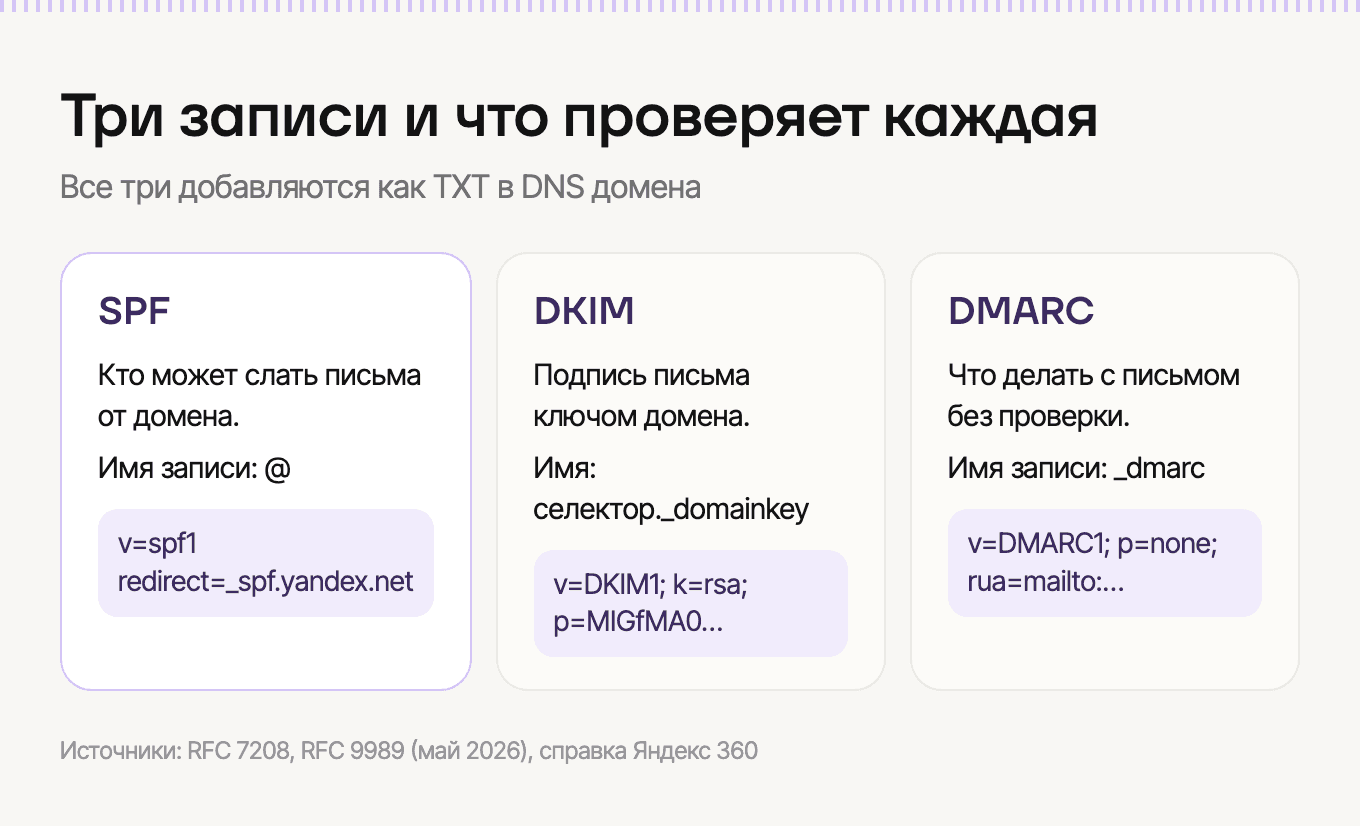Click the heading 'Три записи и что проверяет каждая'
Image resolution: width=1360 pixels, height=826 pixels.
579,118
